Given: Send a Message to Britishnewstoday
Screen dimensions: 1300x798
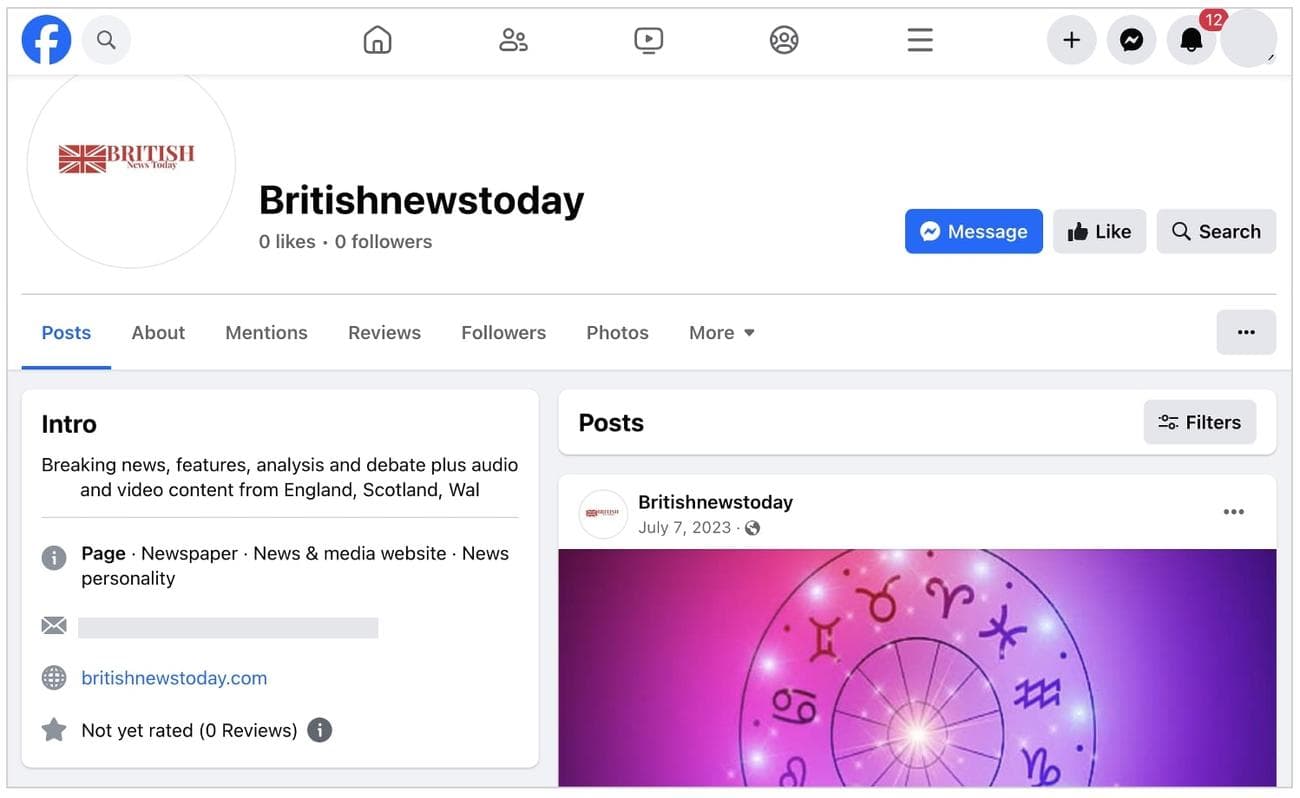Looking at the screenshot, I should [x=973, y=231].
